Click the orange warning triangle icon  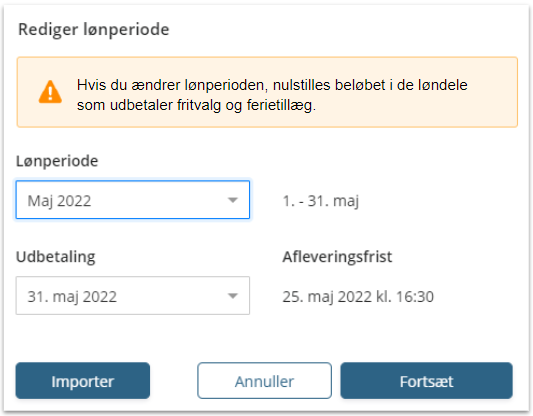tap(50, 92)
